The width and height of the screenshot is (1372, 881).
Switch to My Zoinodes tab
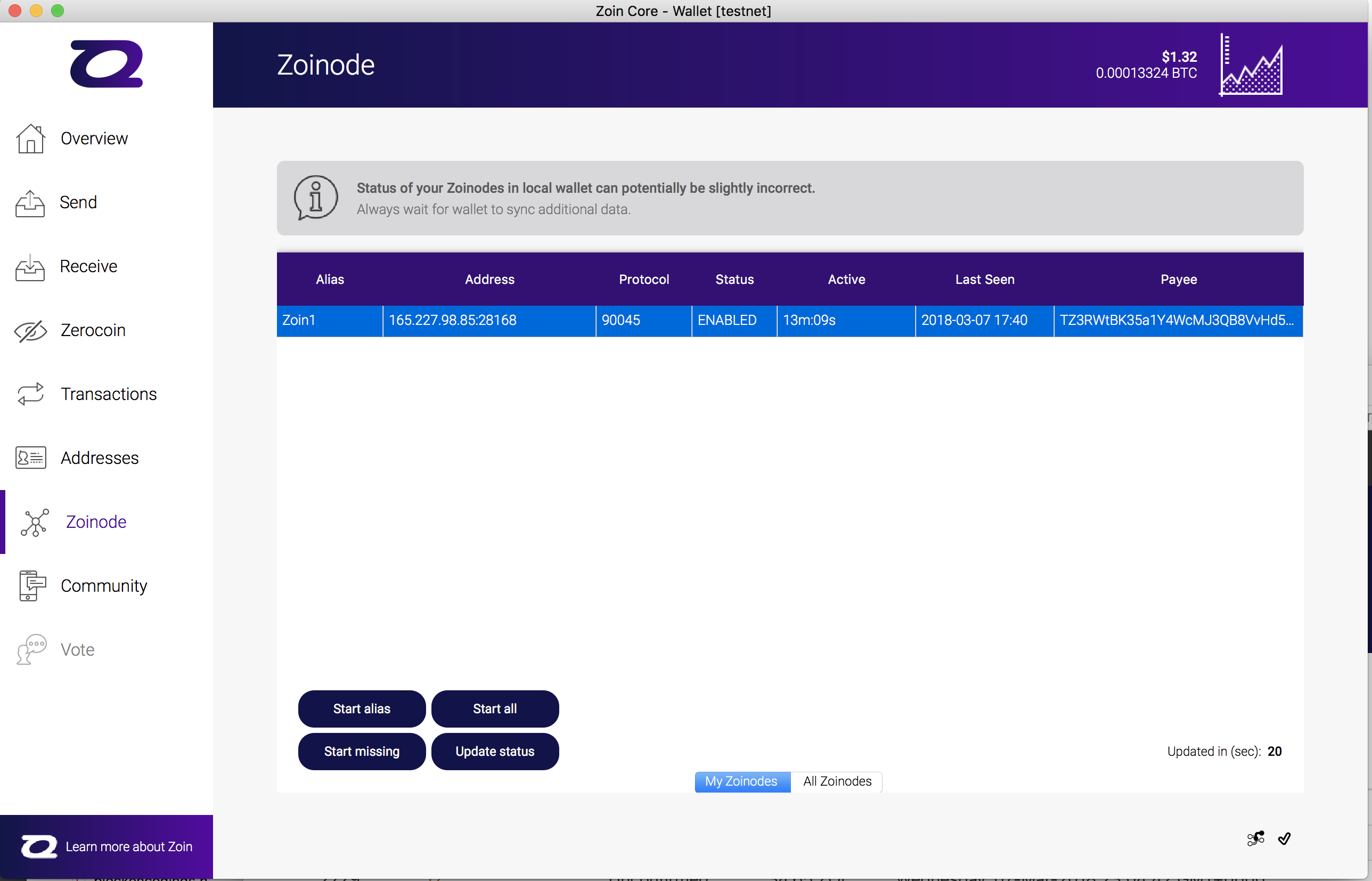coord(742,781)
